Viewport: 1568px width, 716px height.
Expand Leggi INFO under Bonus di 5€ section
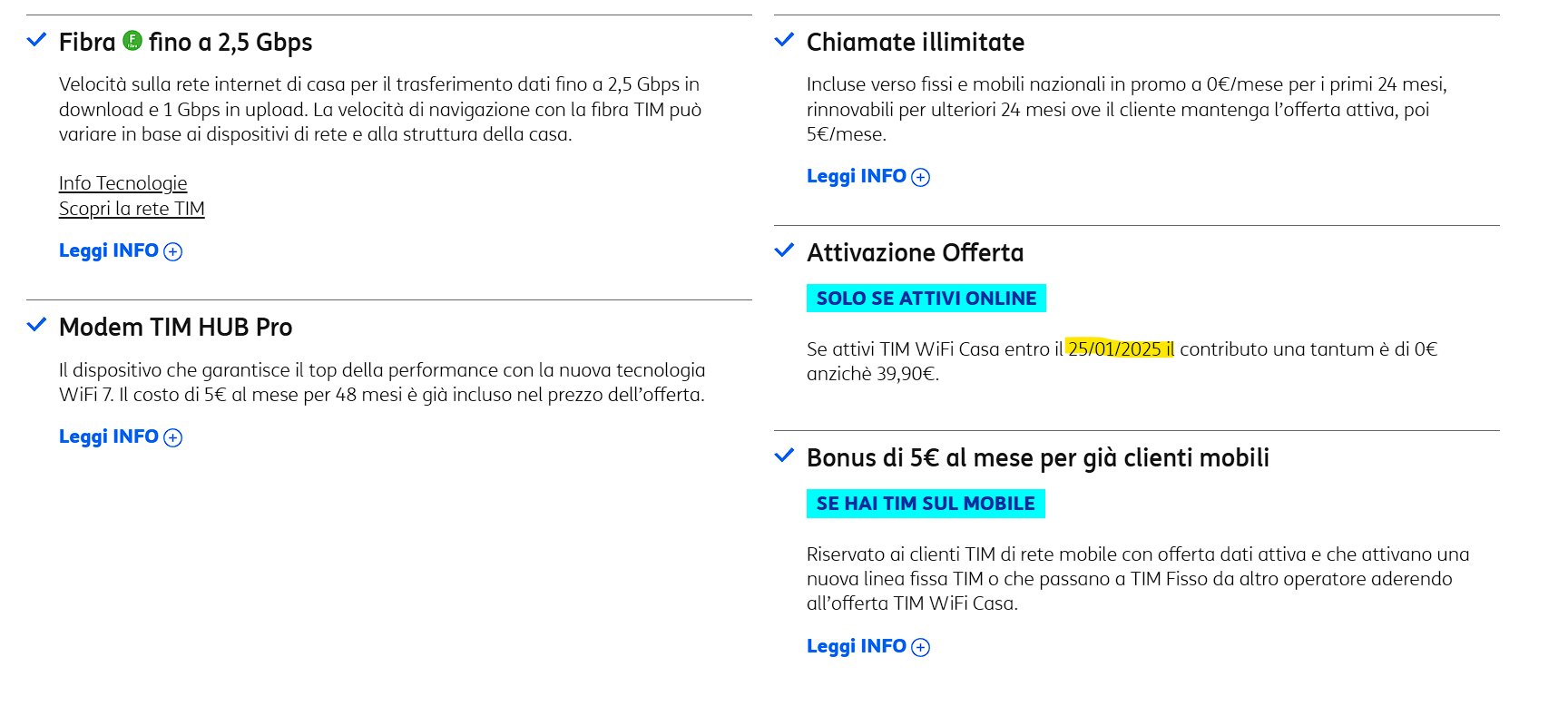coord(868,646)
